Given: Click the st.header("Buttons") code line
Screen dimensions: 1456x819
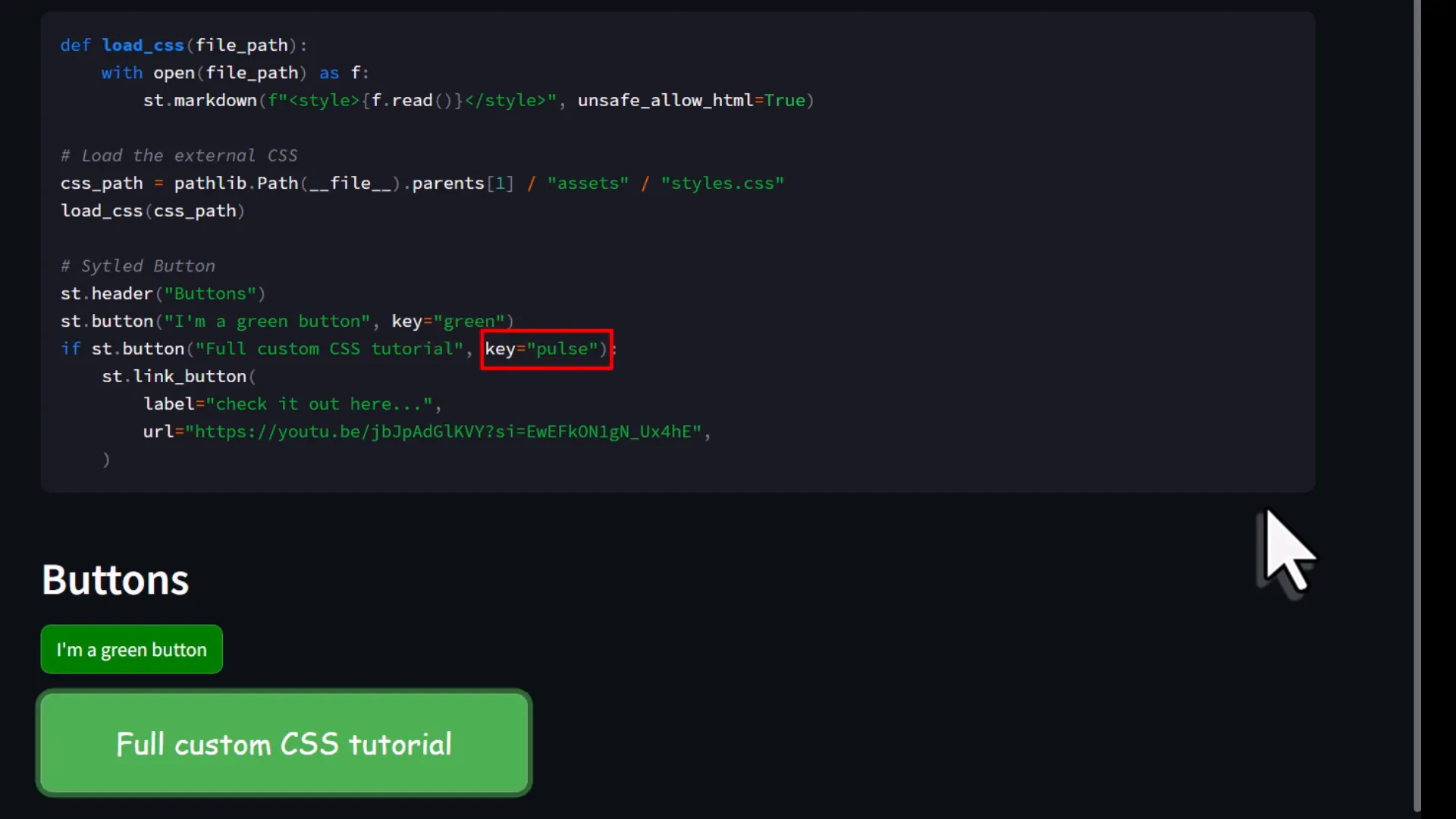Looking at the screenshot, I should (162, 293).
